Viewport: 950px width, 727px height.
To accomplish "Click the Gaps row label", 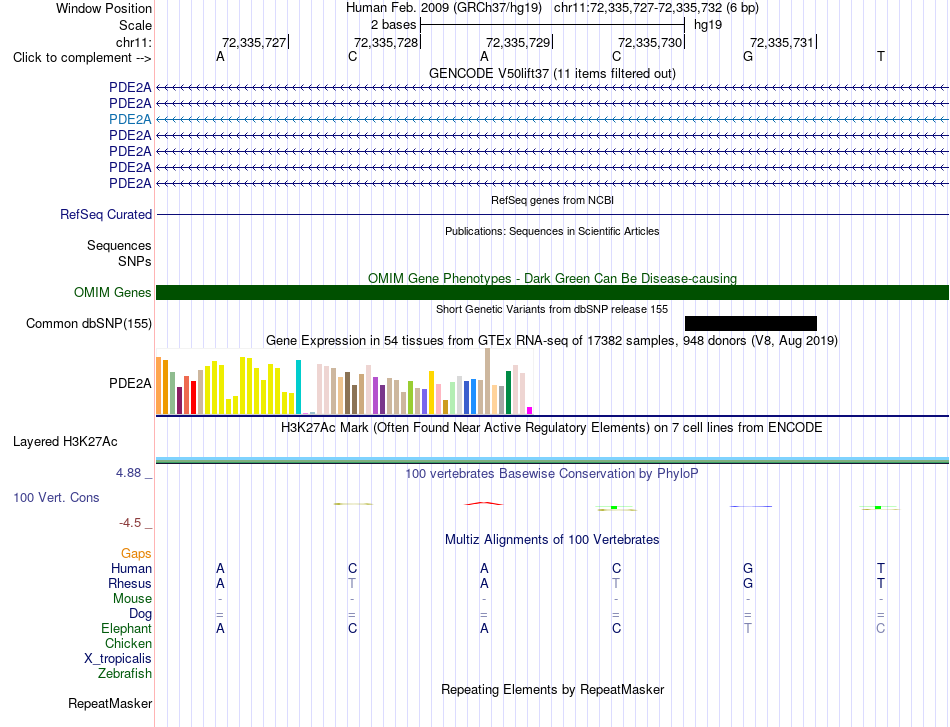I will pyautogui.click(x=136, y=553).
